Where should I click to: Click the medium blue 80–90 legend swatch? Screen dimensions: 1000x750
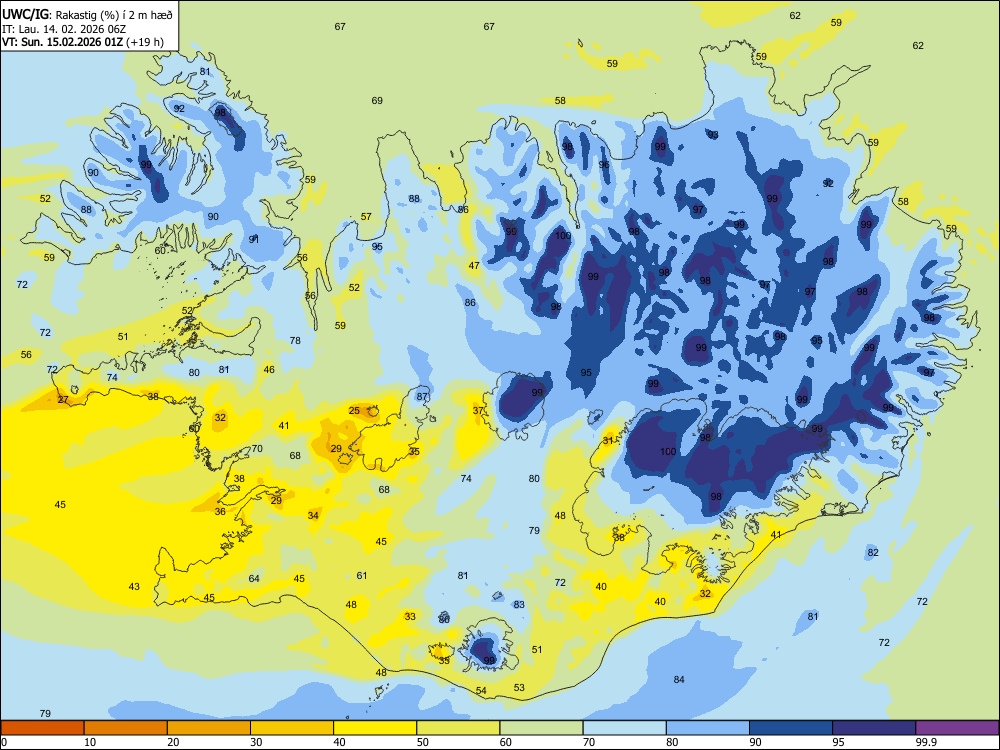[708, 728]
